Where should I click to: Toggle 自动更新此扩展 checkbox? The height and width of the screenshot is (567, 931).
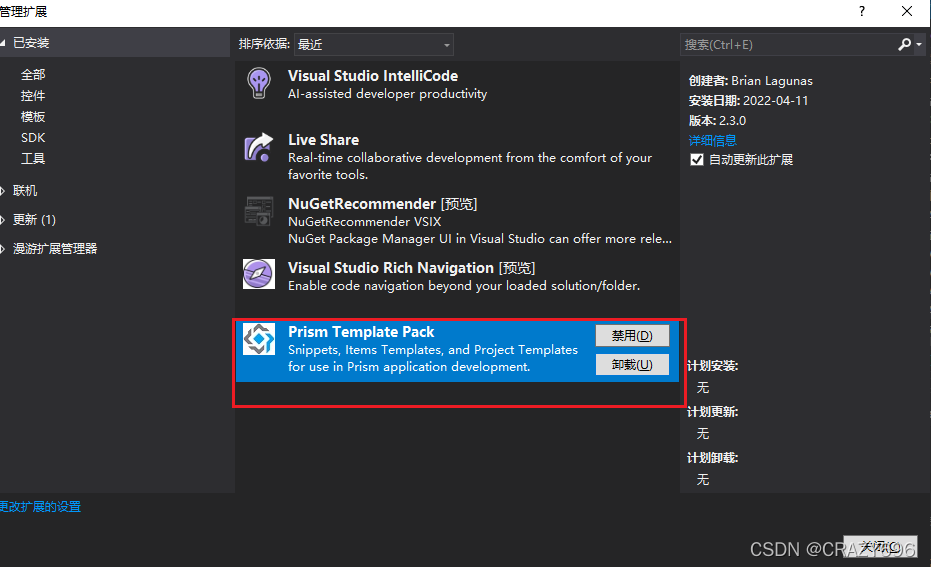click(697, 160)
